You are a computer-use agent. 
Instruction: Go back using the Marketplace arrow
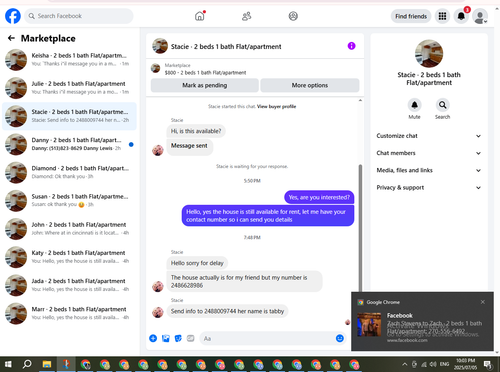pyautogui.click(x=11, y=38)
